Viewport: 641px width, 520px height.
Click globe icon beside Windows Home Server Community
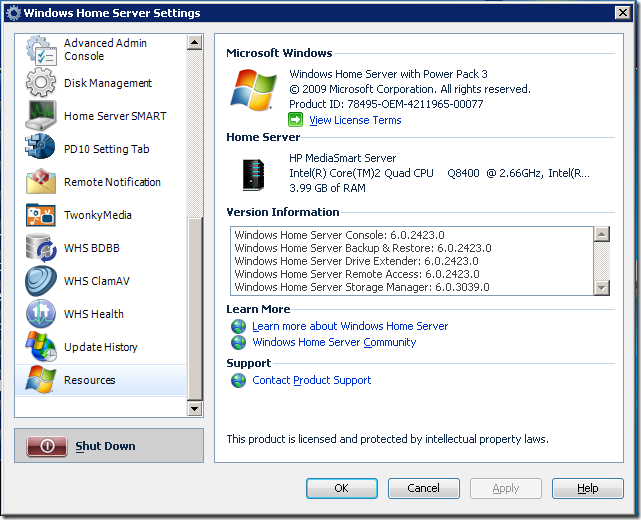pos(238,343)
